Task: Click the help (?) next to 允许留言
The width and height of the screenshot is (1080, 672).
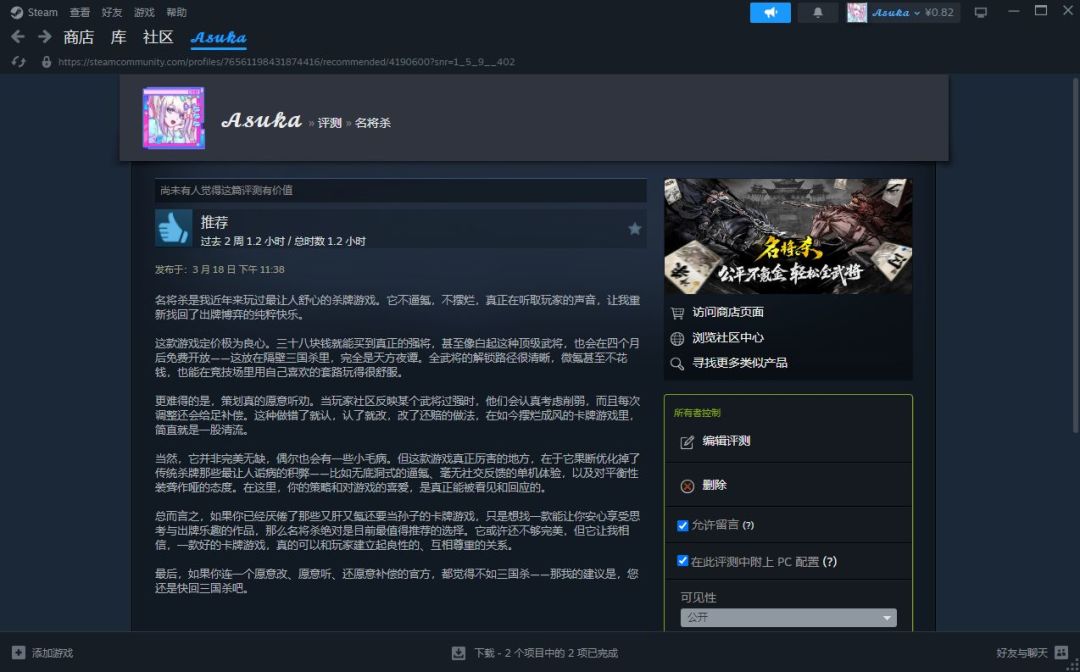Action: click(748, 525)
